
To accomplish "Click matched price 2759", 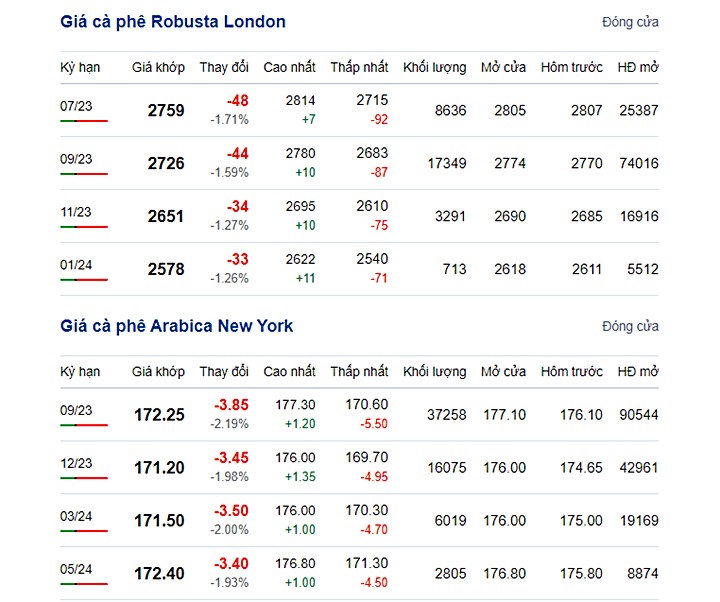I will [166, 110].
